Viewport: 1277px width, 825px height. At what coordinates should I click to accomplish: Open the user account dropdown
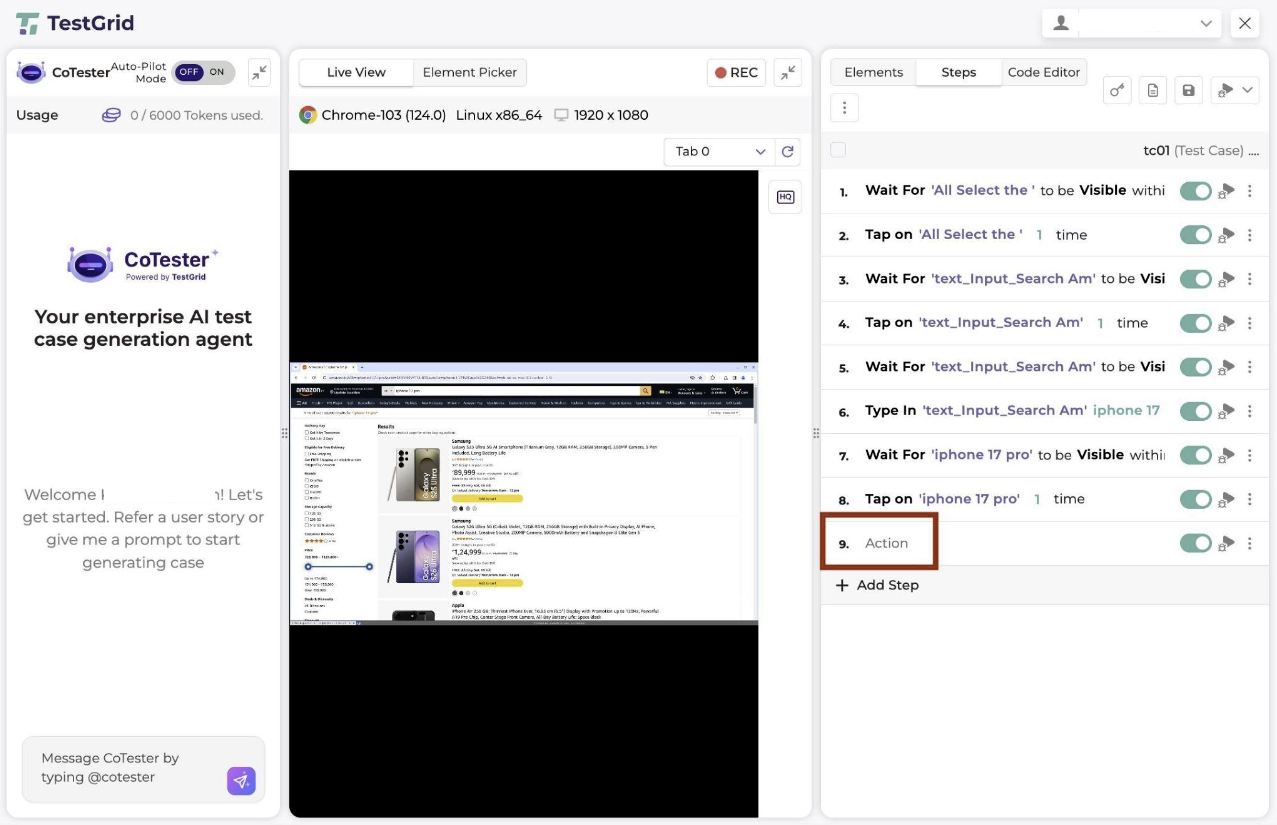[1132, 23]
